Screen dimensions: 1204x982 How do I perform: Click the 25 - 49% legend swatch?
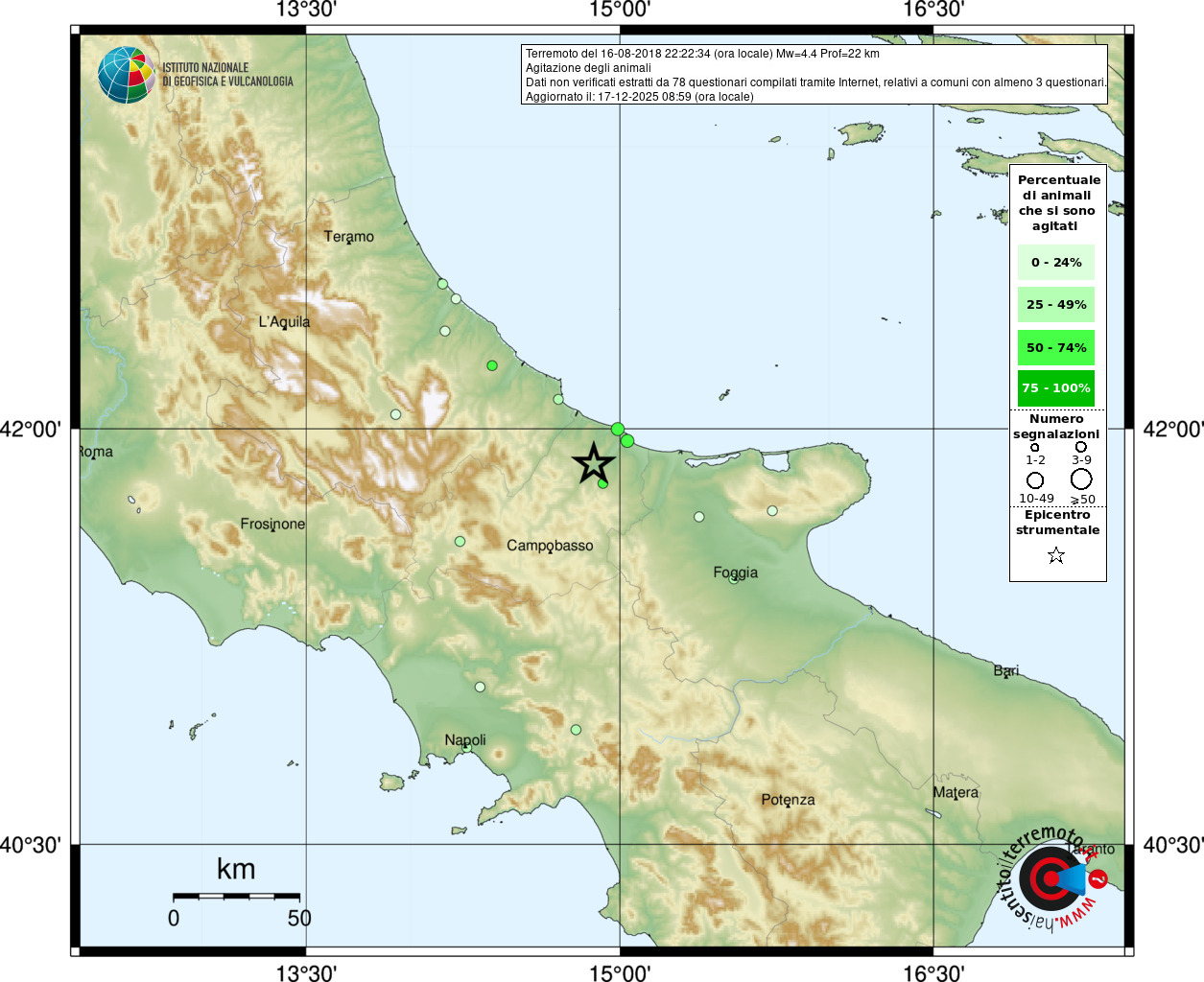coord(1056,304)
